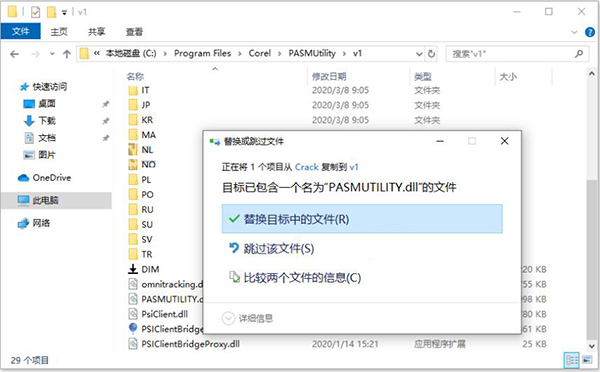Open the quick access toolbar dropdown arrow
The width and height of the screenshot is (600, 372).
click(64, 13)
